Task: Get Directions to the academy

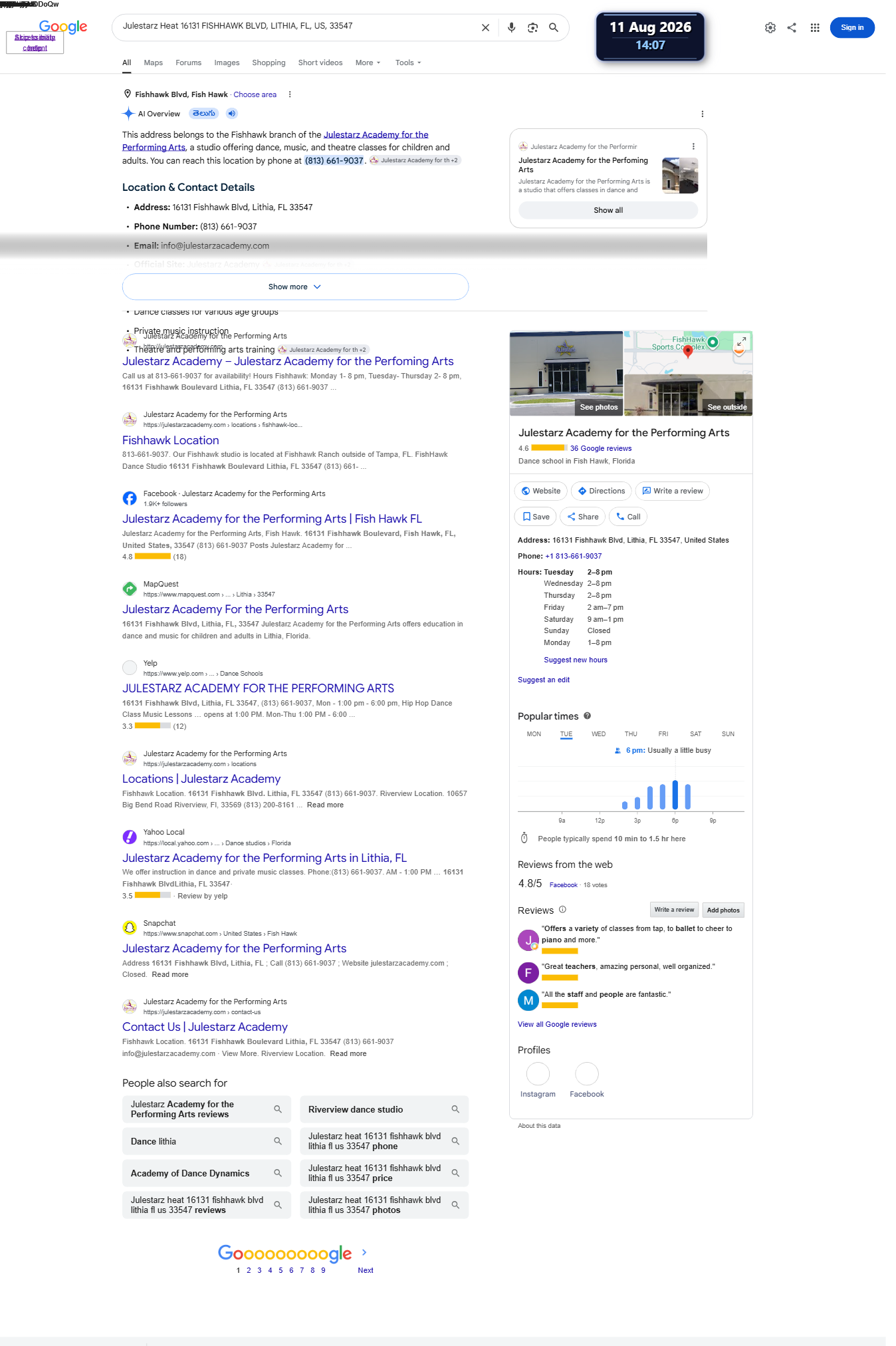Action: [x=602, y=491]
